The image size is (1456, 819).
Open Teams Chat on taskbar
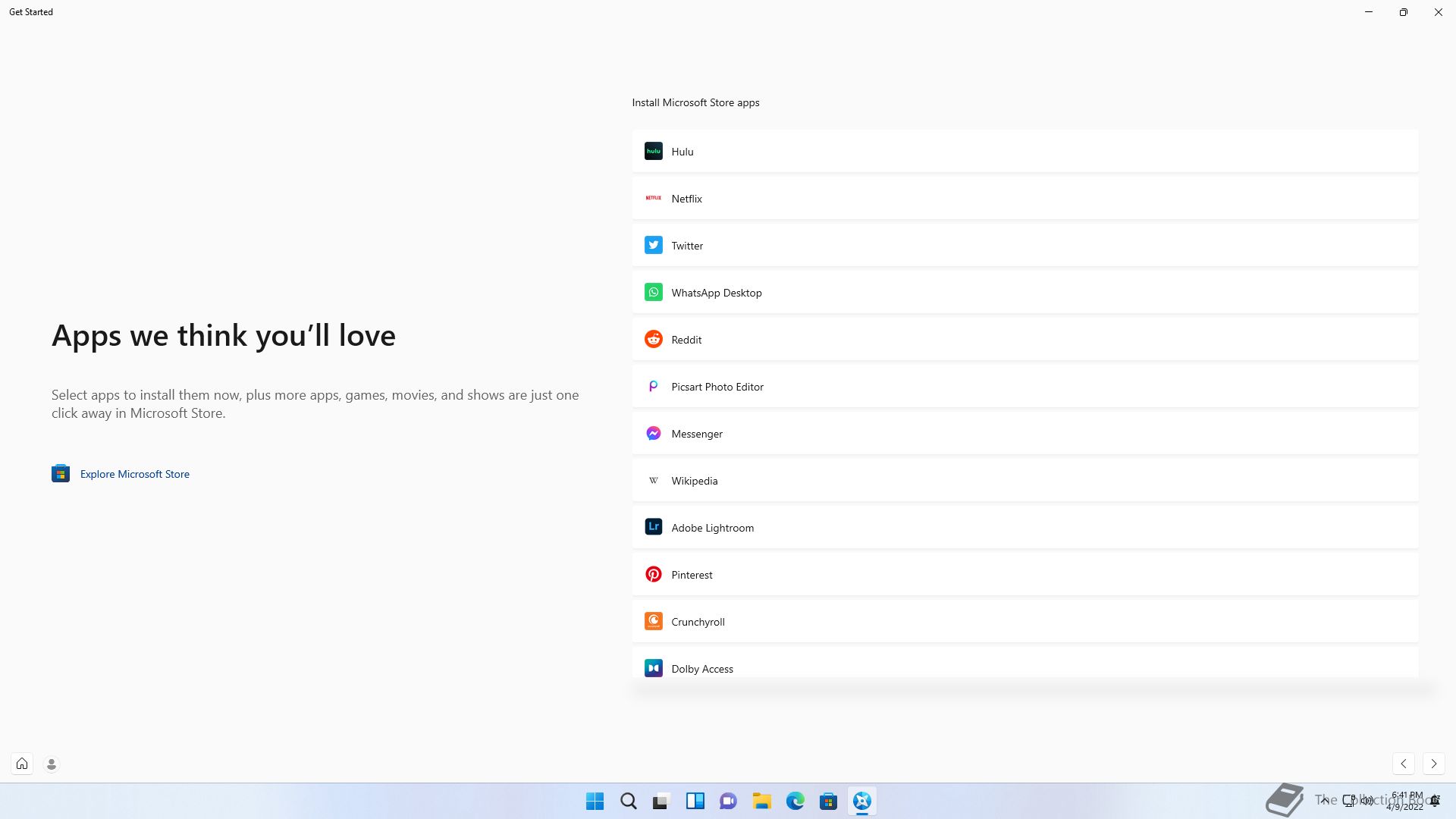[x=729, y=801]
